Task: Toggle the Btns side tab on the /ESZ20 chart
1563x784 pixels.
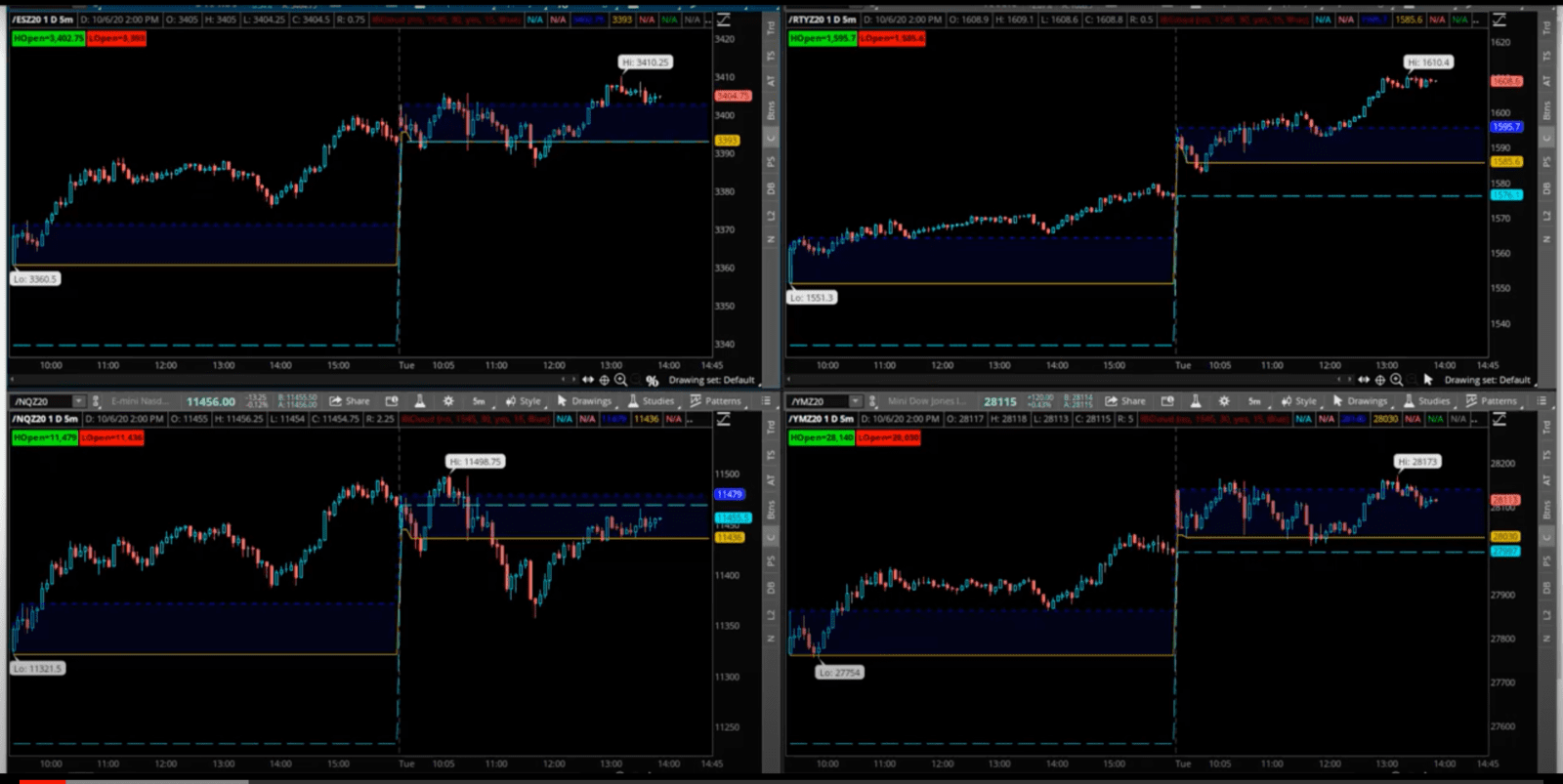Action: 771,109
